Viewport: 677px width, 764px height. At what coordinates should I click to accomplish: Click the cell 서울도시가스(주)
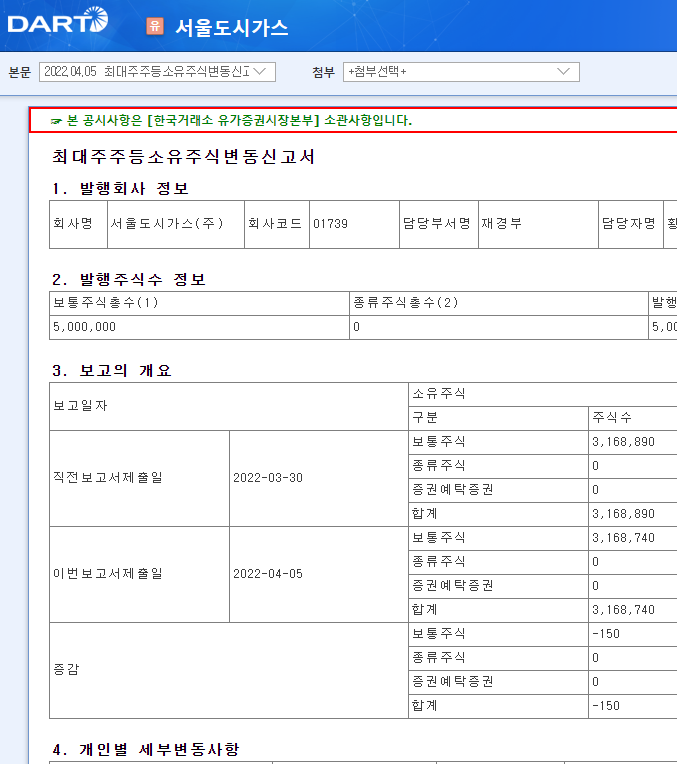click(176, 224)
